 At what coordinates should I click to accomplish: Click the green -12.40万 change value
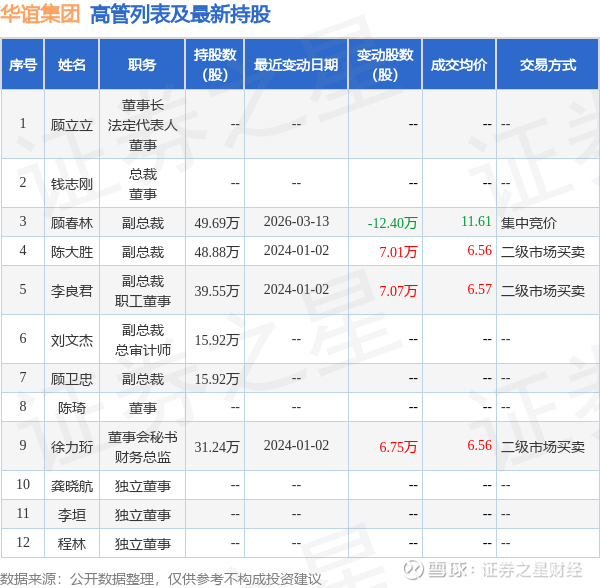point(392,223)
